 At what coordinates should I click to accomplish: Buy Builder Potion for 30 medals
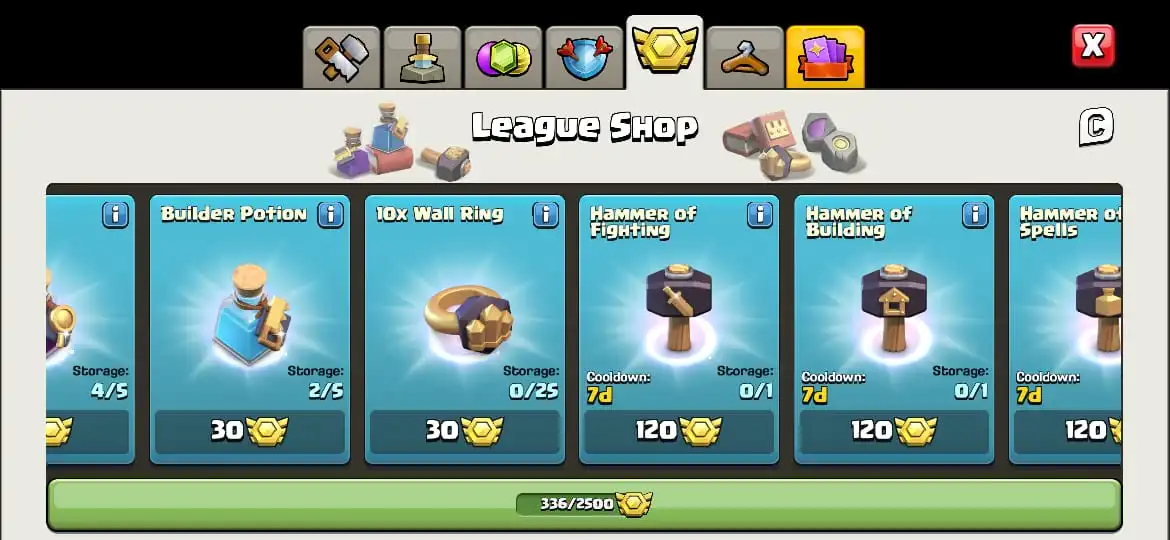pos(250,431)
